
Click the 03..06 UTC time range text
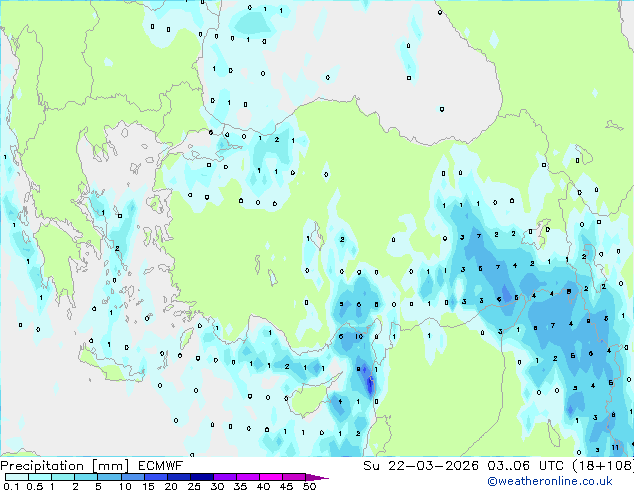tap(525, 466)
